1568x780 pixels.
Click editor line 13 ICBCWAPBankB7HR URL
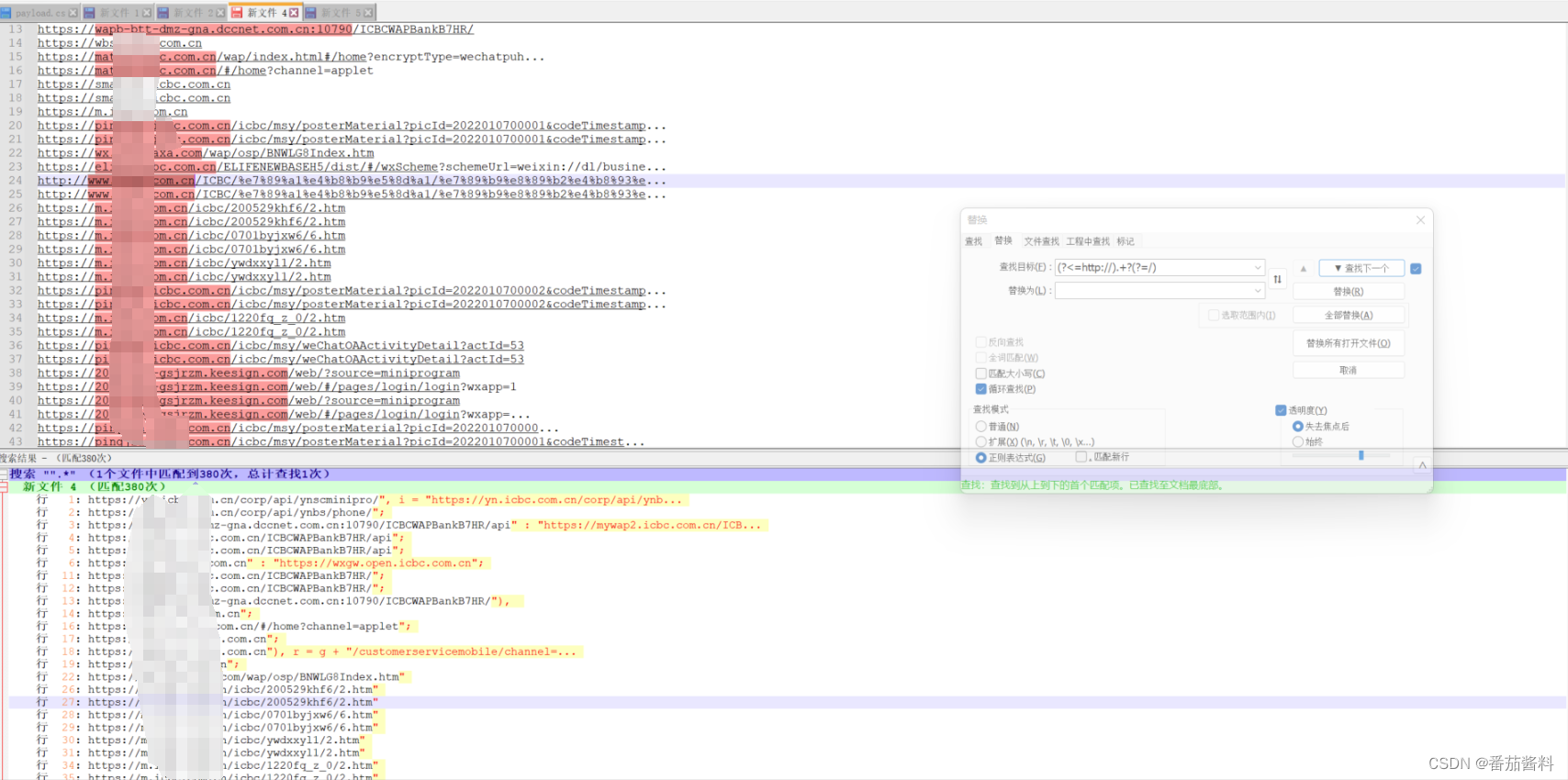pos(255,29)
